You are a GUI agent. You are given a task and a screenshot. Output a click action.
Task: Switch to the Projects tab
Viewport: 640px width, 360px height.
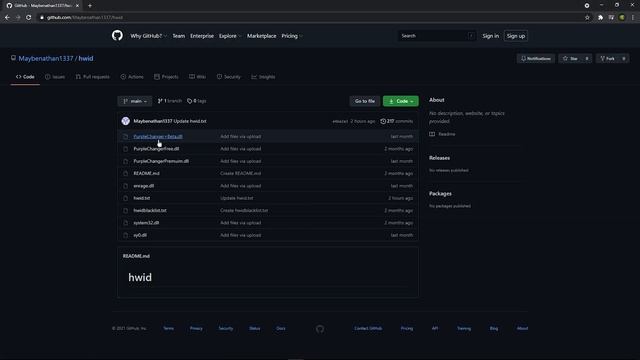click(166, 77)
